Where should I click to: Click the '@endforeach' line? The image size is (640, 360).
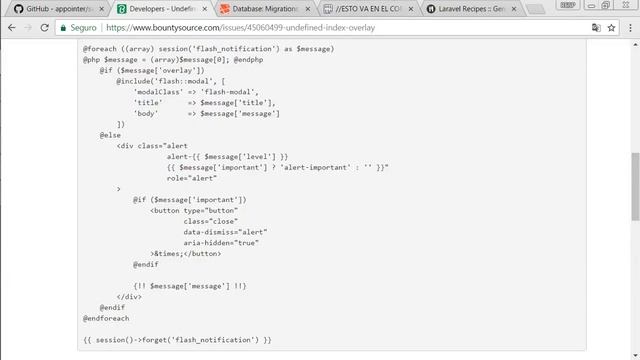pos(106,318)
